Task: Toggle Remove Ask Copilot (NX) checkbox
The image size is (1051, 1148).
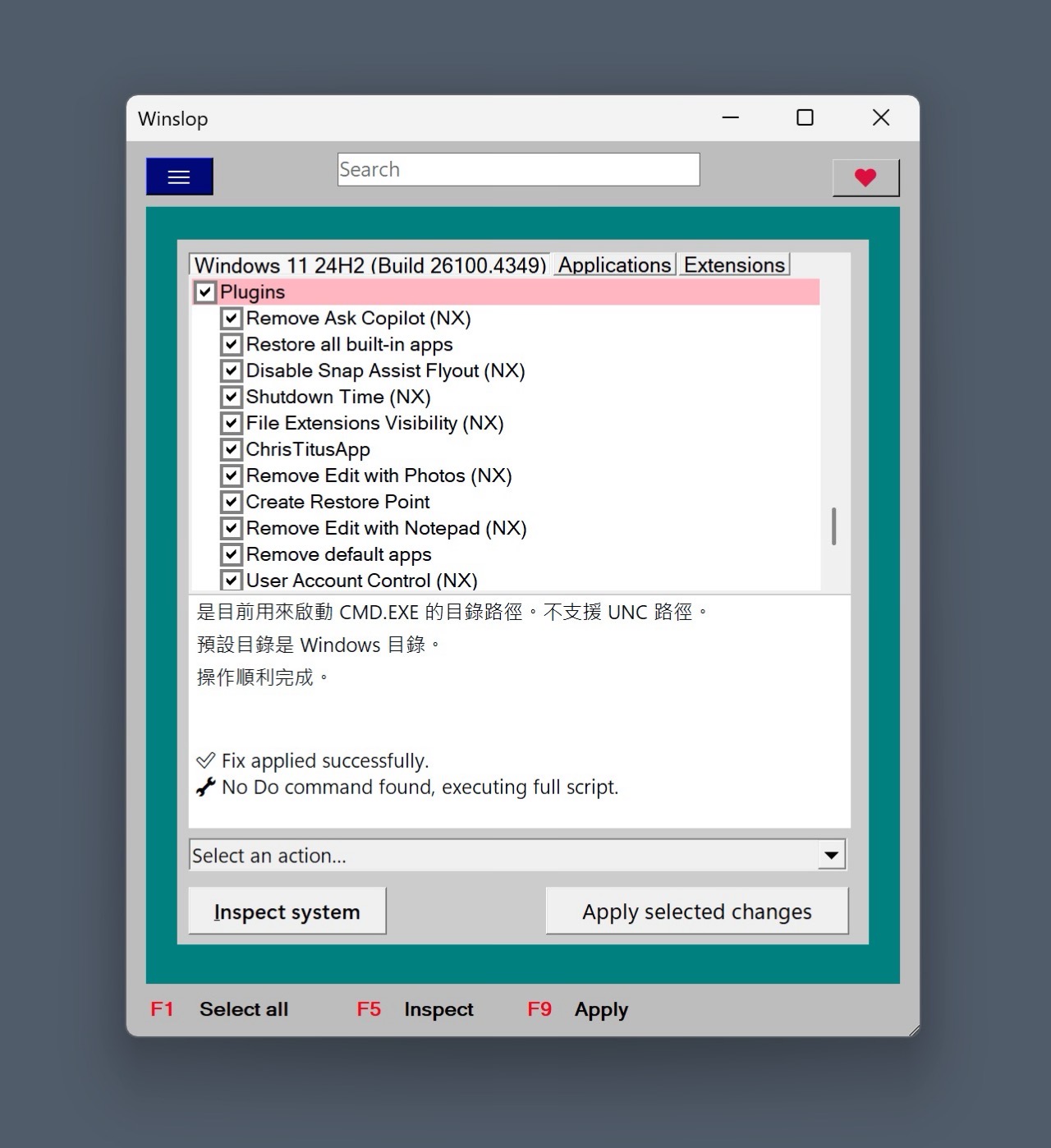Action: (x=232, y=319)
